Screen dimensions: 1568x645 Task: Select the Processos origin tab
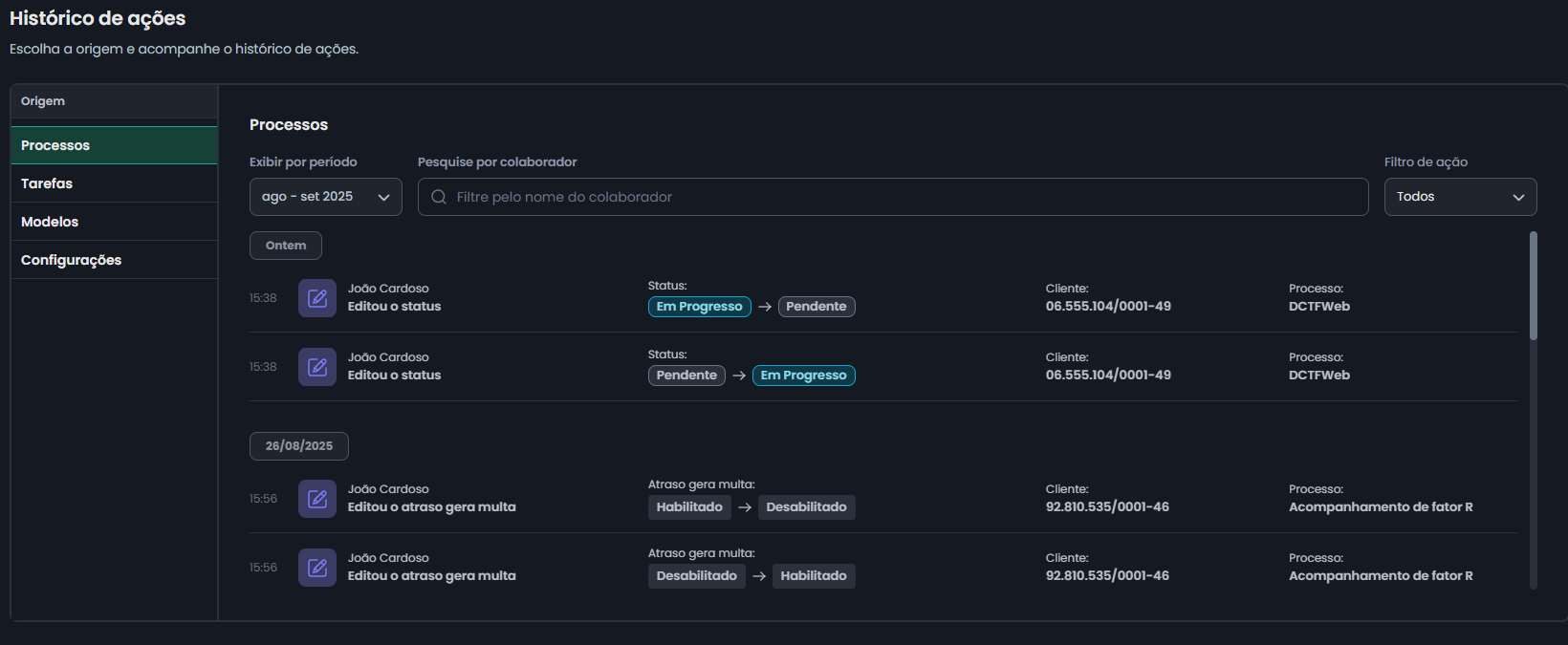pyautogui.click(x=114, y=145)
